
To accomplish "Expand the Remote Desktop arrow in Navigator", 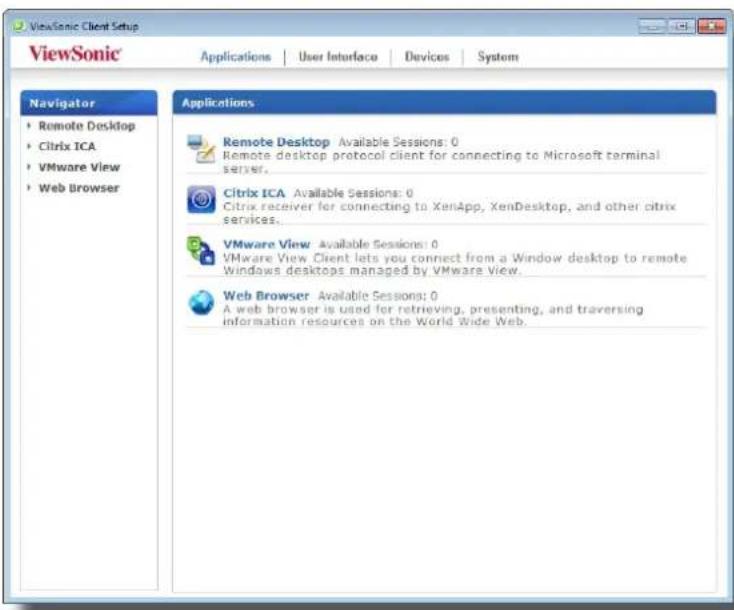I will click(29, 125).
